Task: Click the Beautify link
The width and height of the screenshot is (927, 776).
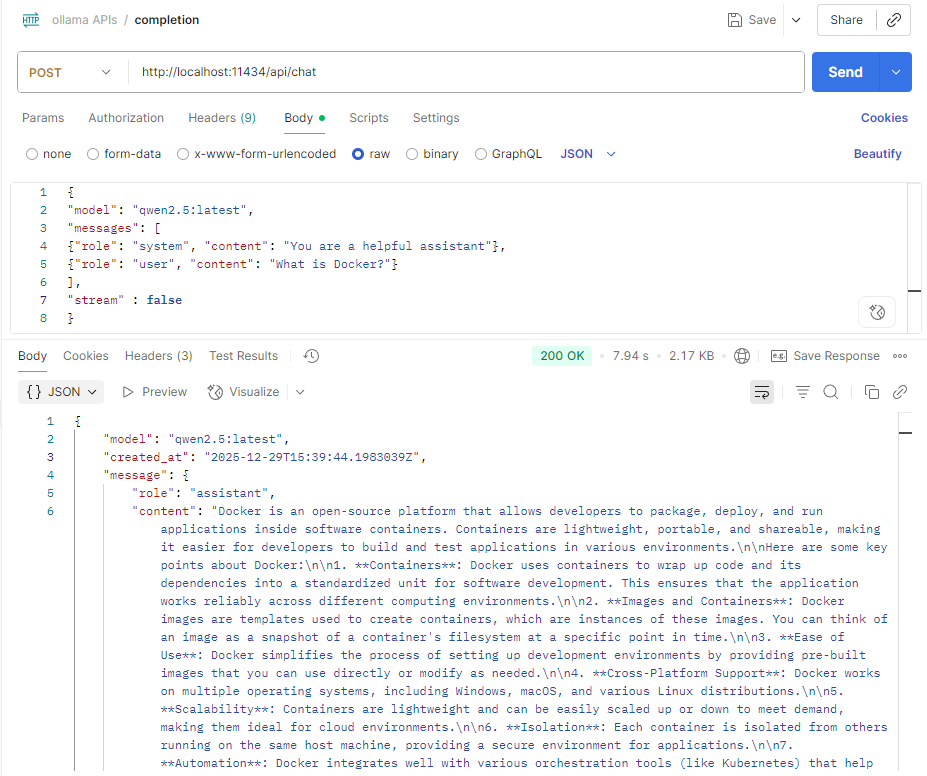Action: point(877,154)
